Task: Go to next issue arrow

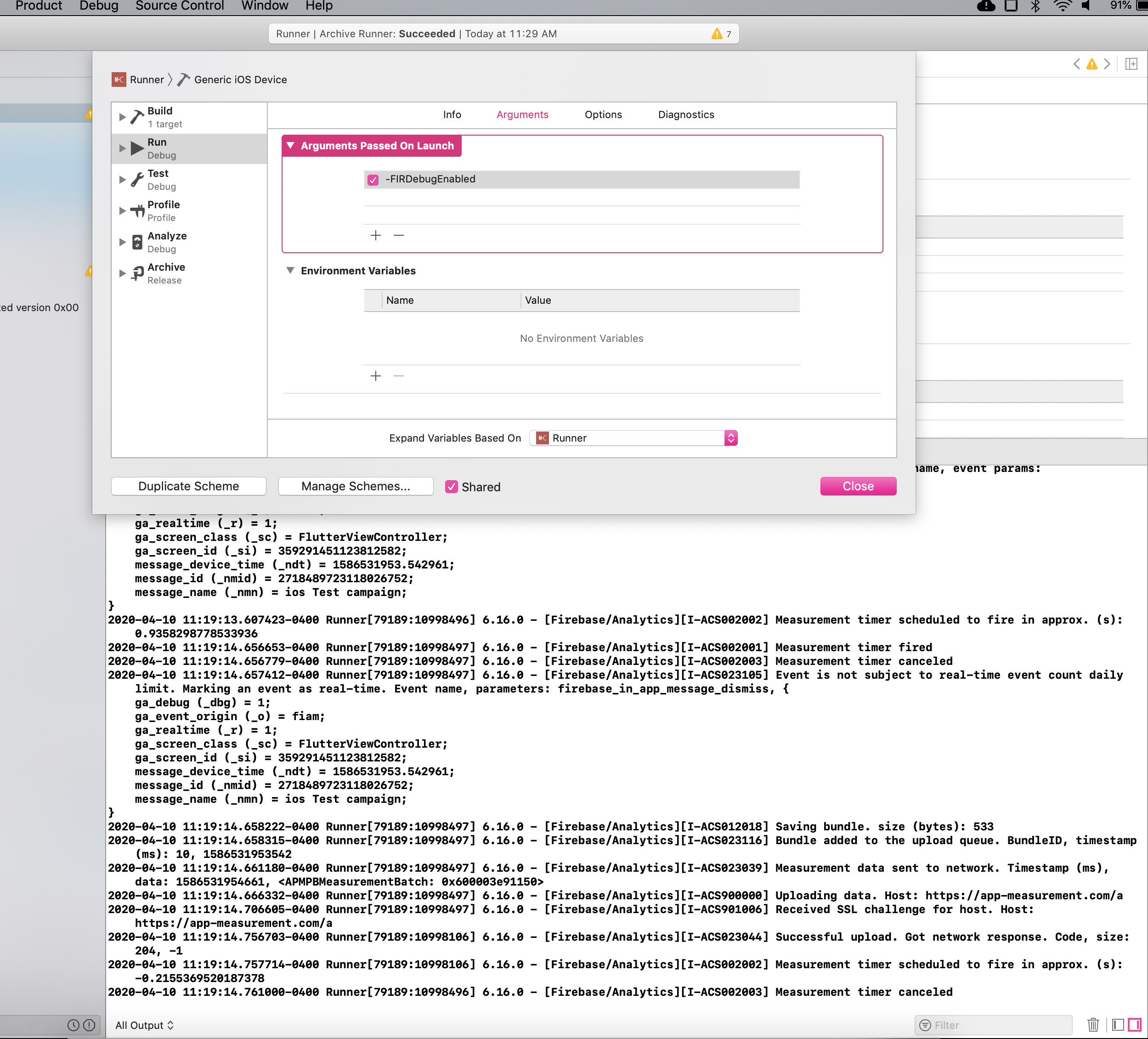Action: (1107, 64)
